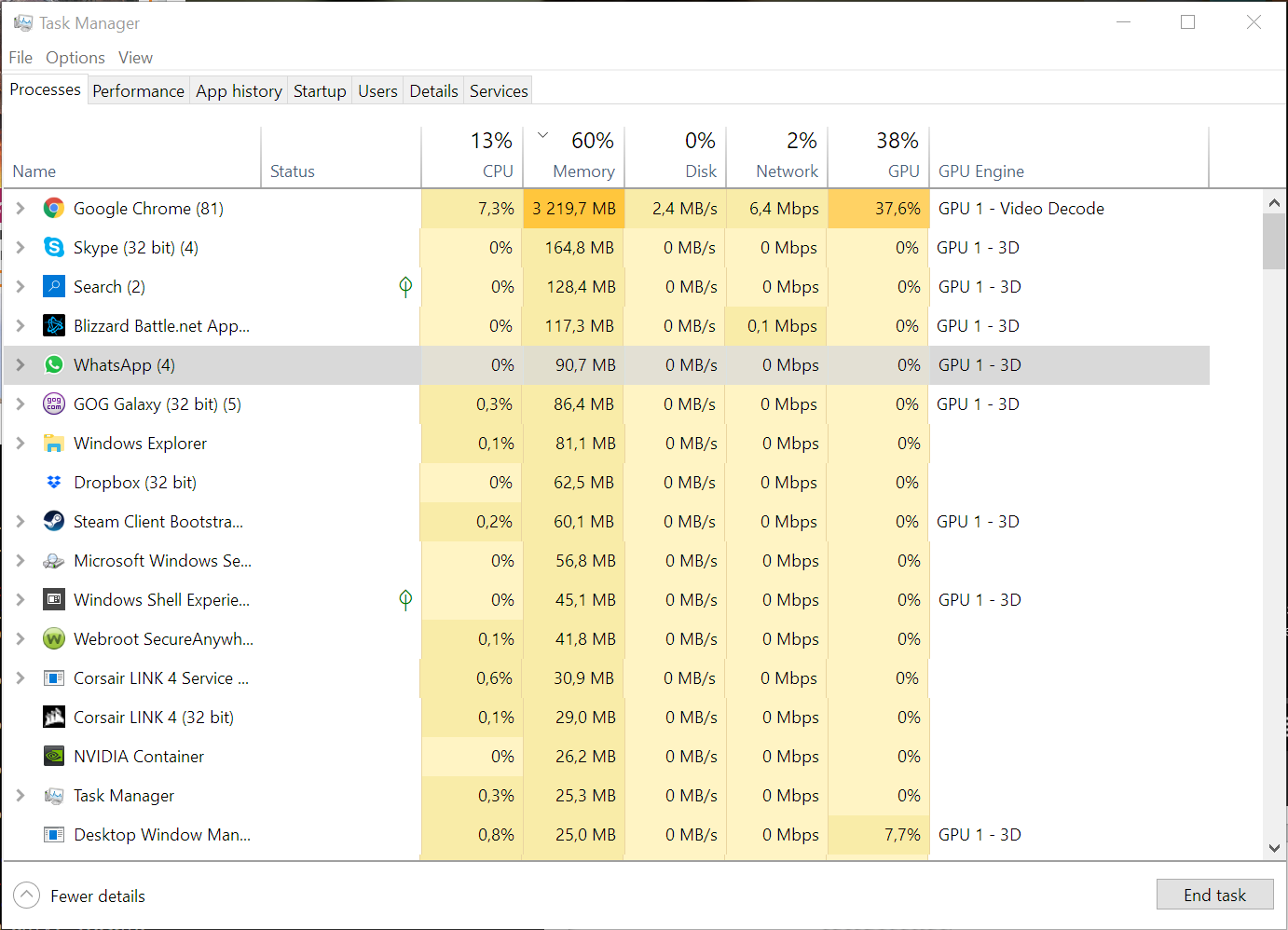Sort processes by the Memory column

(582, 171)
